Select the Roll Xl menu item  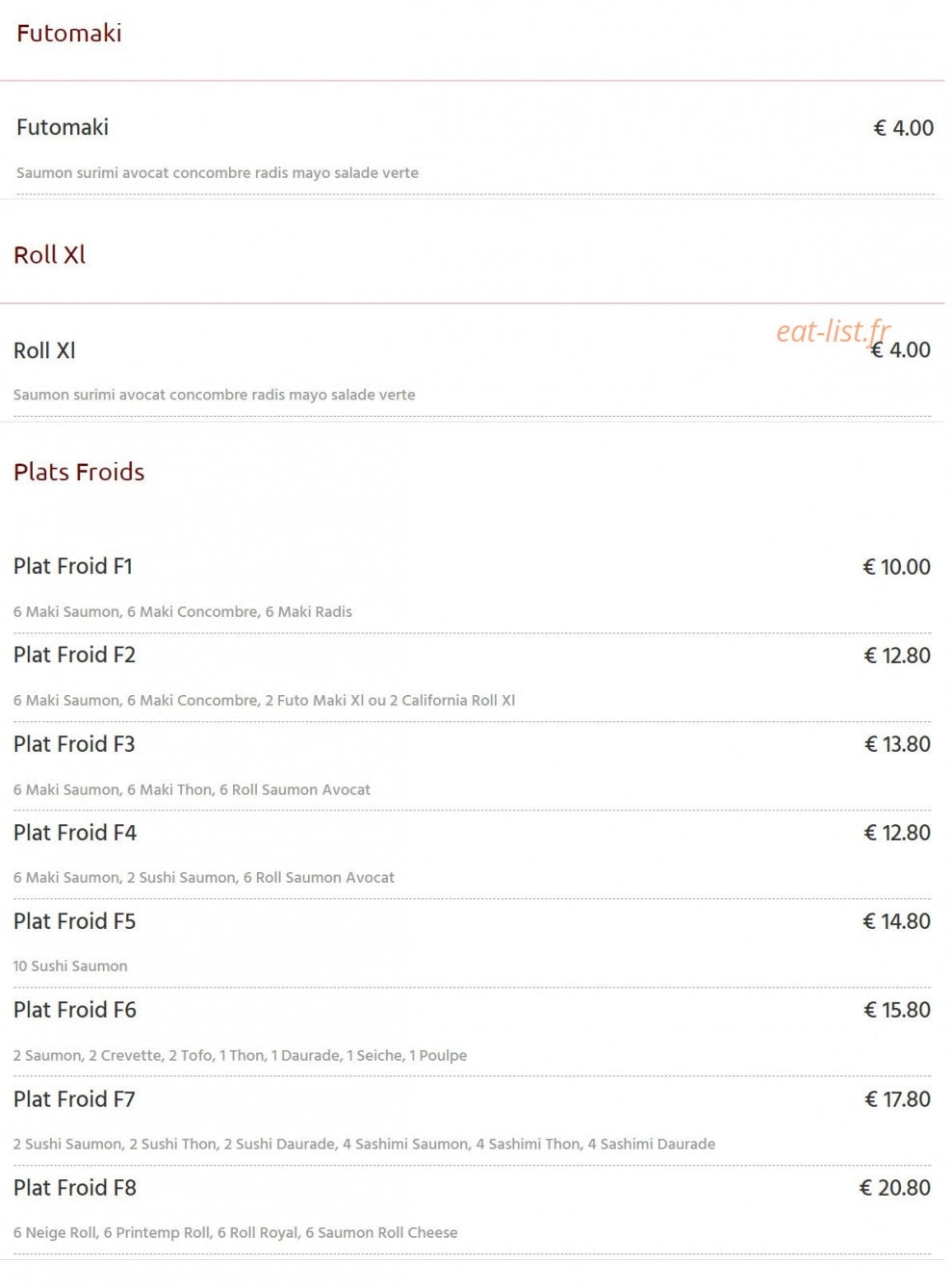tap(44, 350)
